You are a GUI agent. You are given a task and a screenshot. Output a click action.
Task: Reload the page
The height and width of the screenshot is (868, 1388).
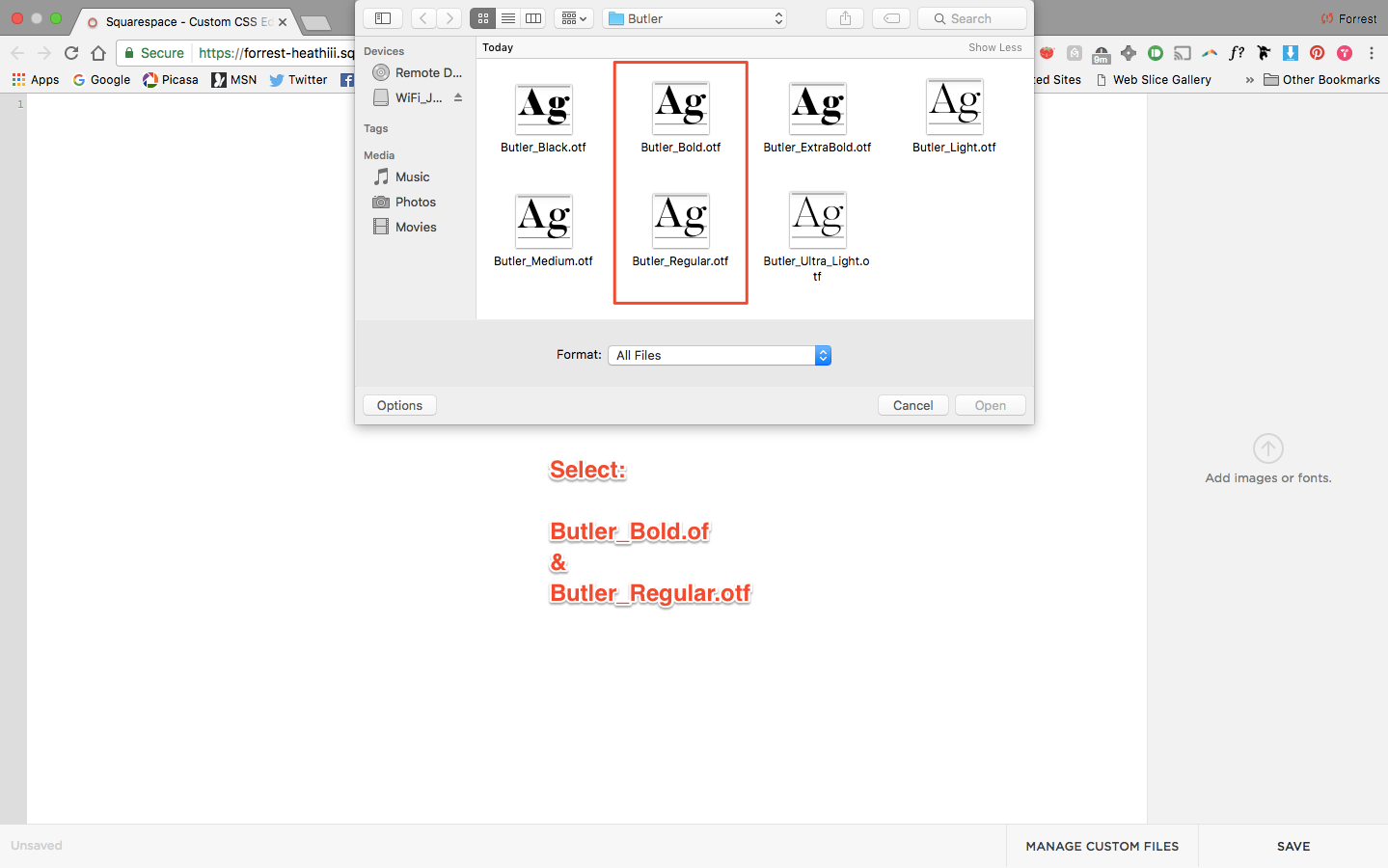tap(70, 53)
